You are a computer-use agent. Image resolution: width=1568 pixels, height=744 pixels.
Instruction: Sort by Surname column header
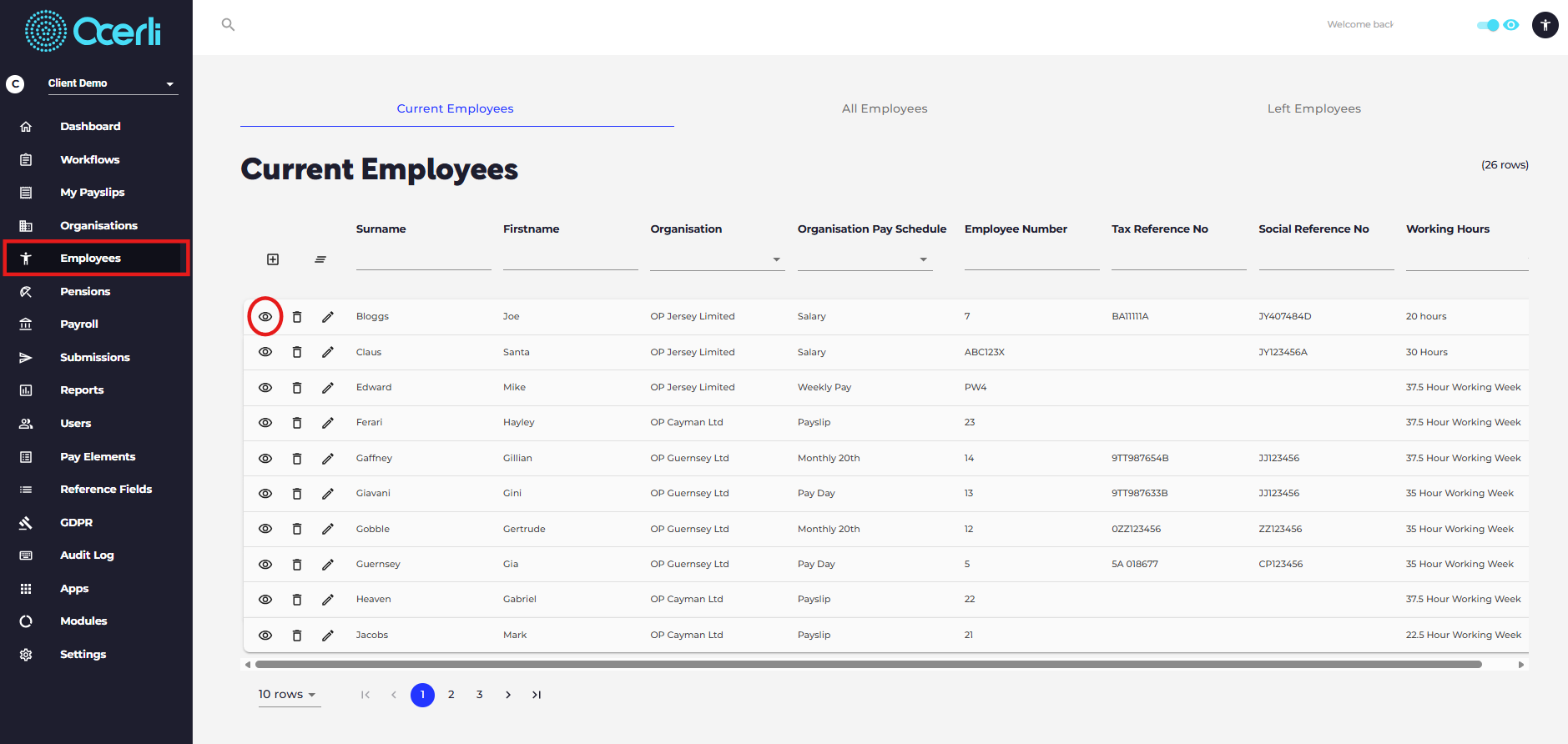[x=381, y=229]
